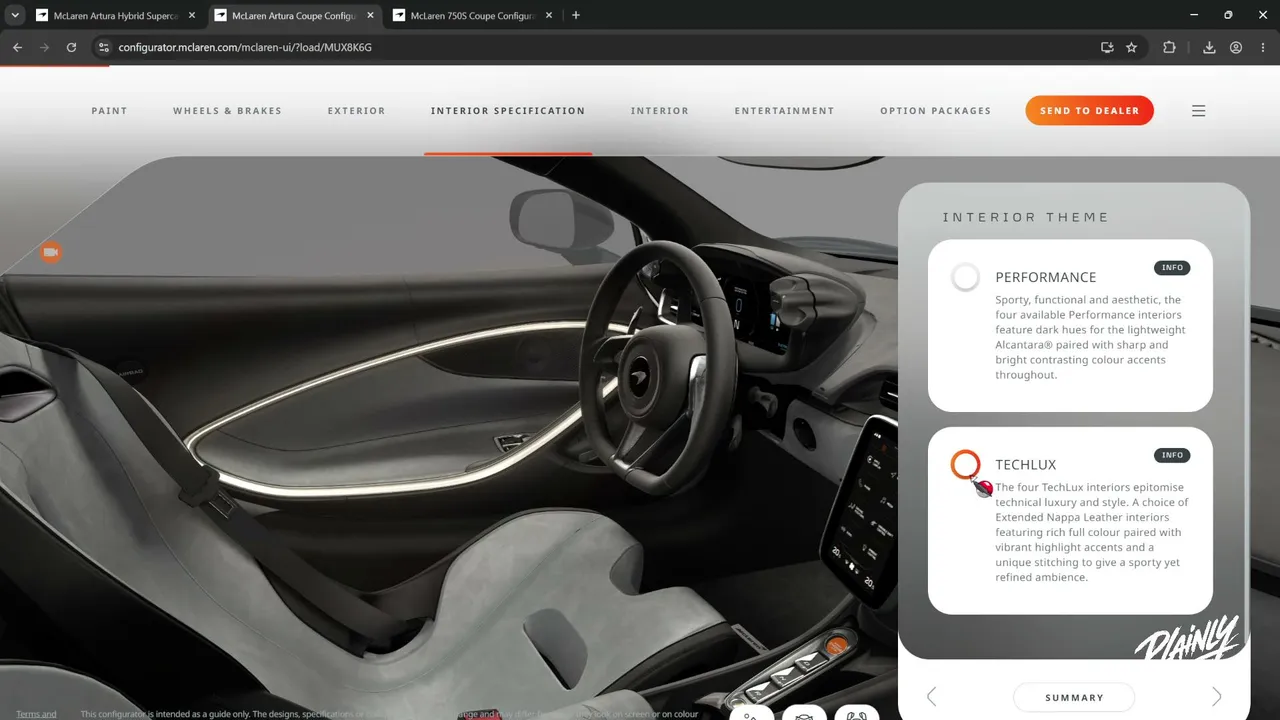Open the Paint section
This screenshot has width=1280, height=720.
click(x=109, y=111)
